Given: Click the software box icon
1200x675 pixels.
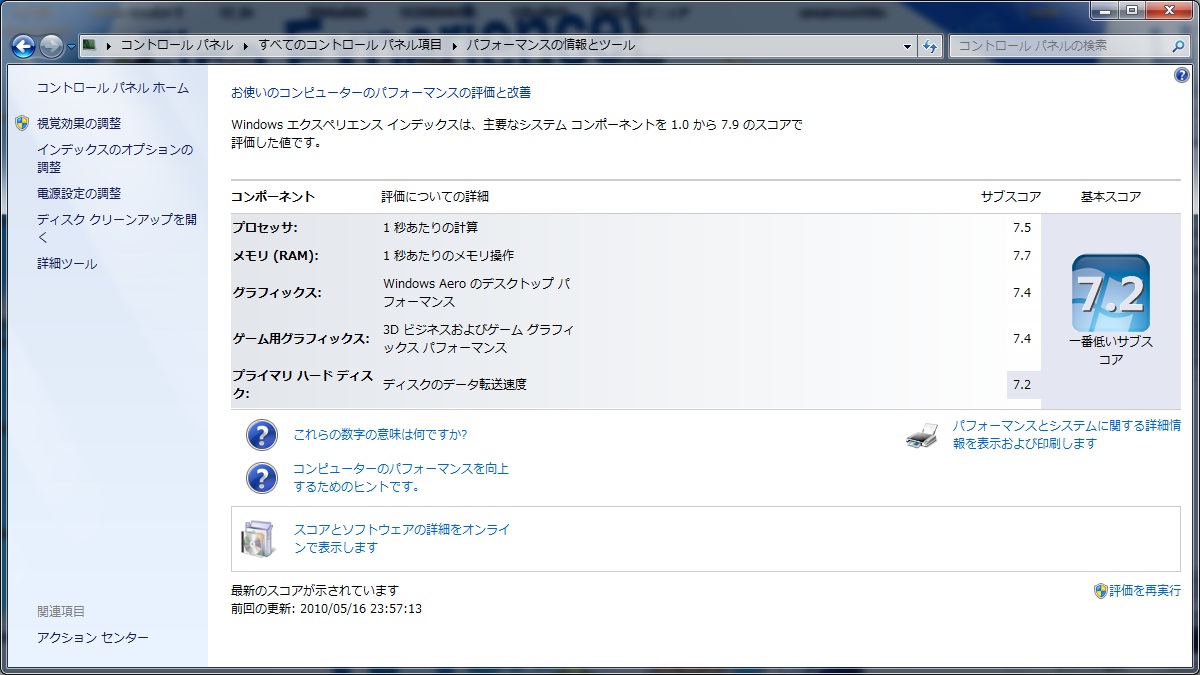Looking at the screenshot, I should [257, 539].
